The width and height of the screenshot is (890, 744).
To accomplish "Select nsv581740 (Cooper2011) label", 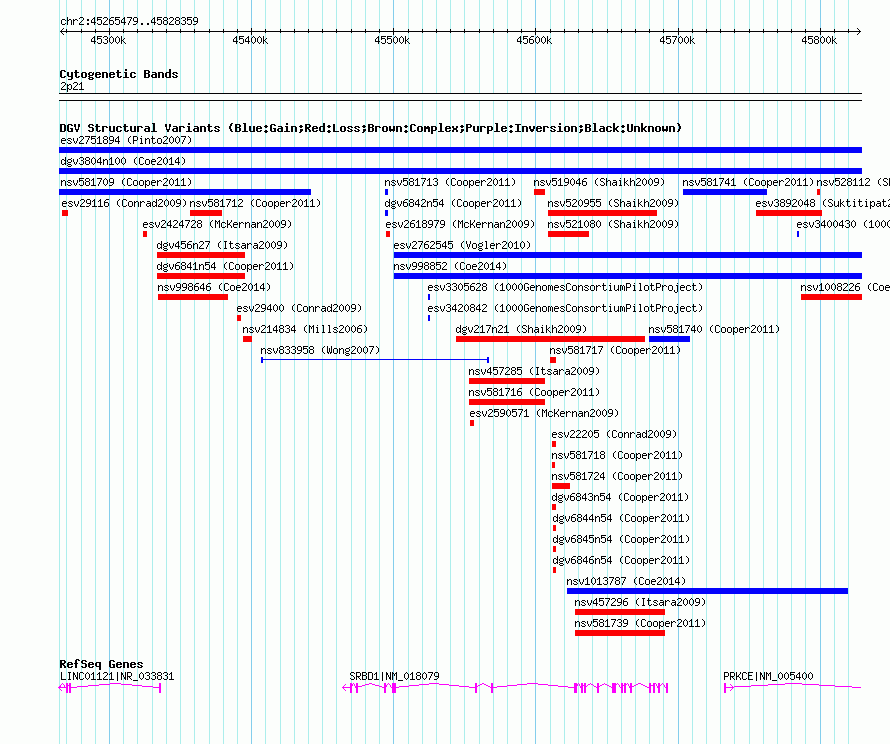I will coord(713,329).
